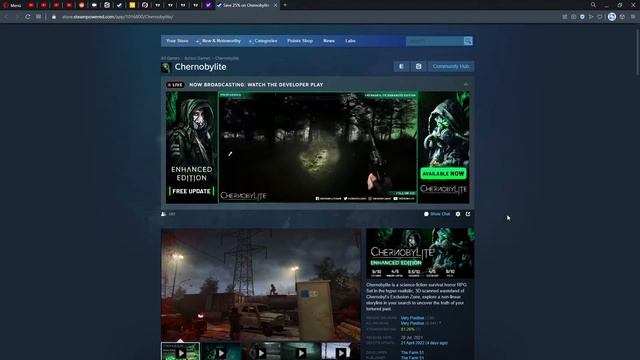Click the live developer broadcast video
Image resolution: width=640 pixels, height=360 pixels.
318,147
